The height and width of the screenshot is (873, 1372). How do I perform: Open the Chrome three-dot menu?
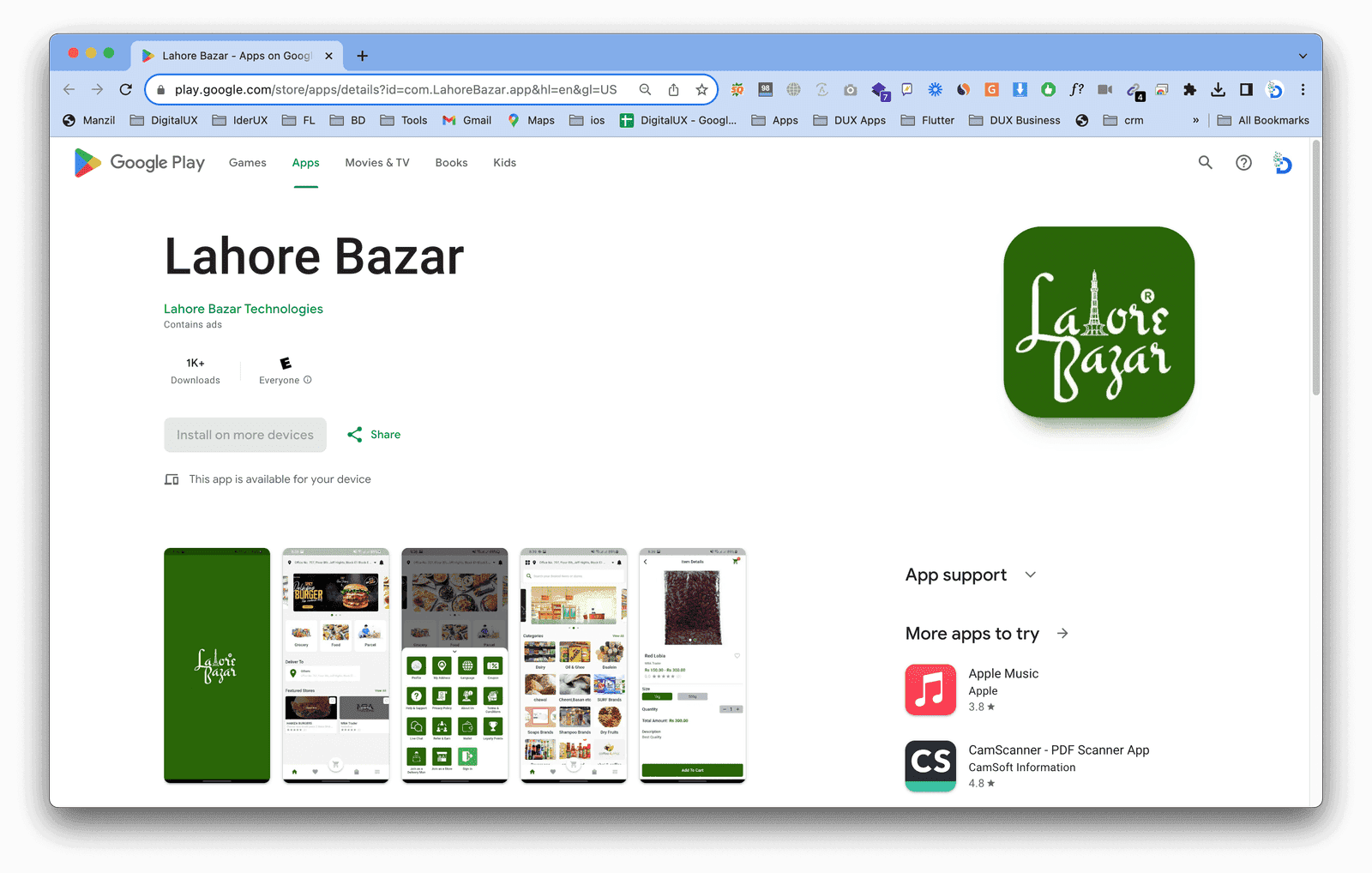coord(1303,89)
